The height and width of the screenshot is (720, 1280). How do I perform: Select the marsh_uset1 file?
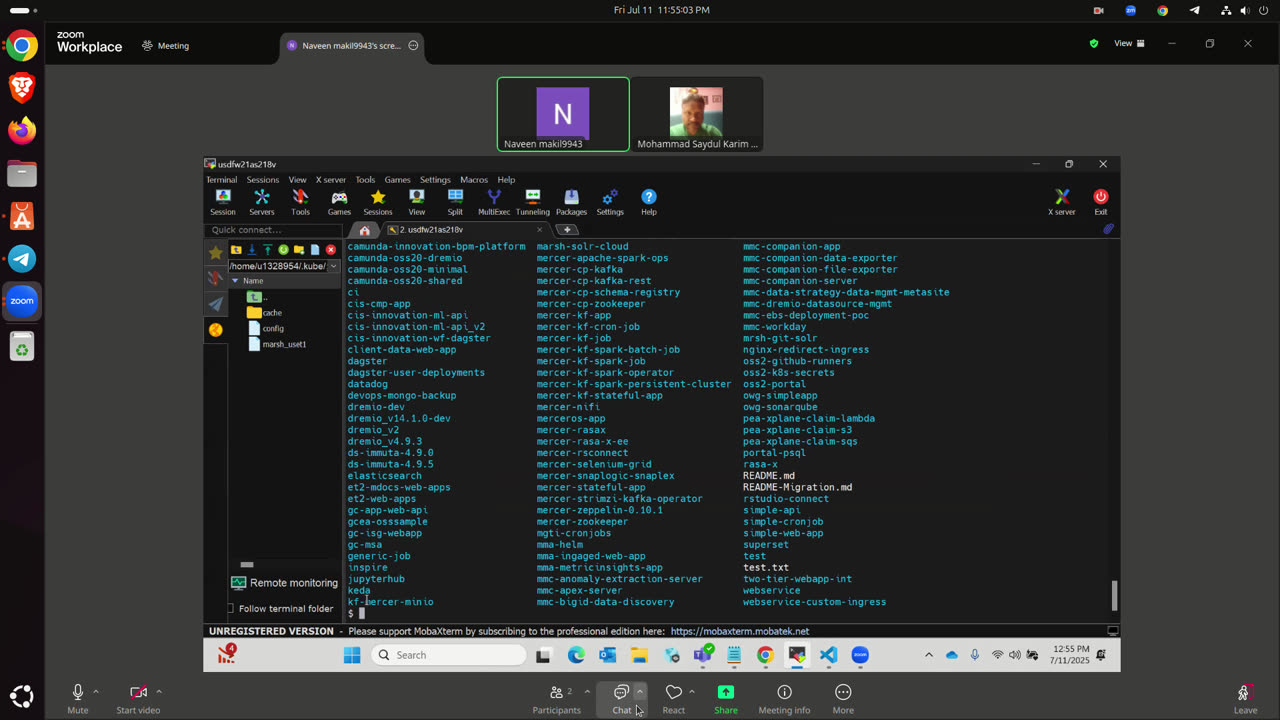pyautogui.click(x=277, y=344)
